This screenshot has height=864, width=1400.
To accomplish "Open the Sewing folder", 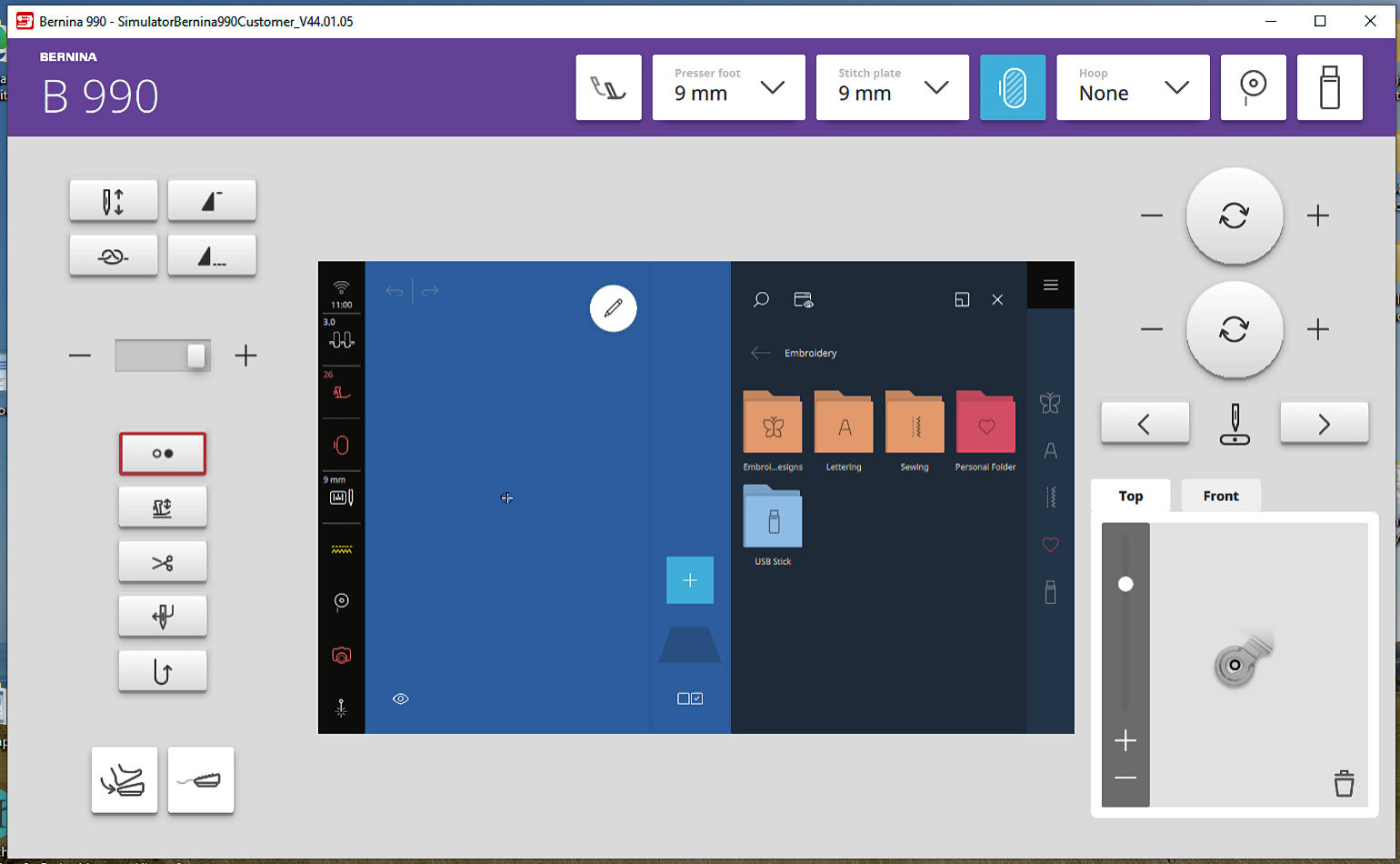I will coord(915,432).
